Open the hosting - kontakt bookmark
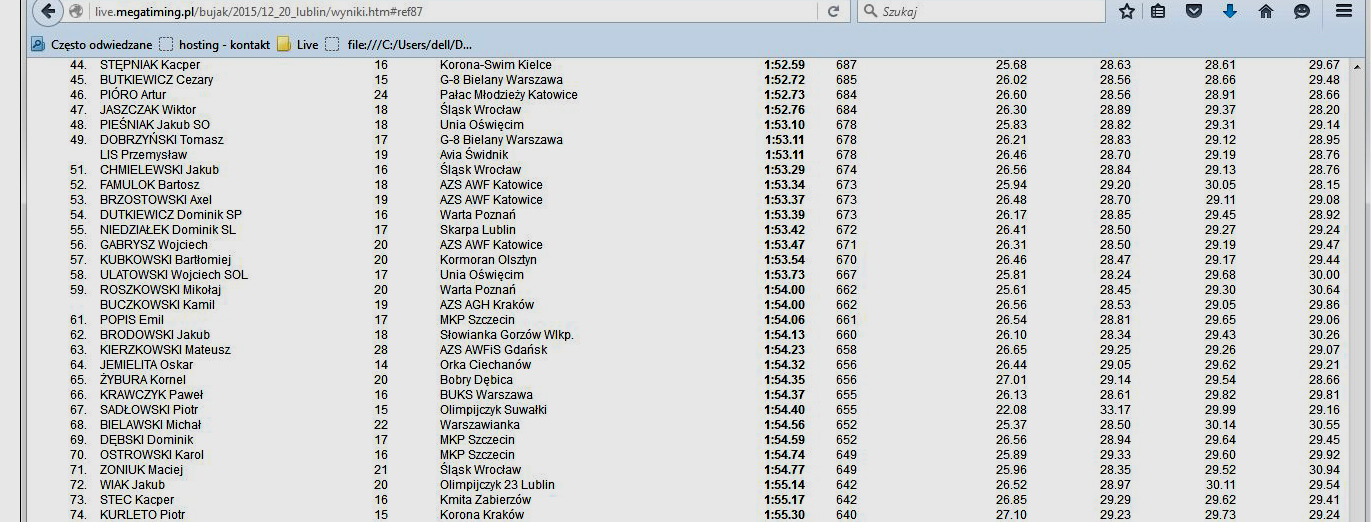The height and width of the screenshot is (522, 1371). (215, 45)
